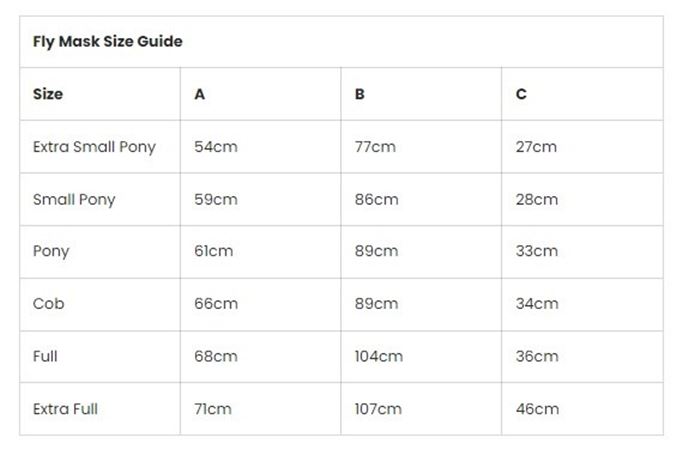
Task: Click the 'Cob' size row label
Action: click(49, 304)
